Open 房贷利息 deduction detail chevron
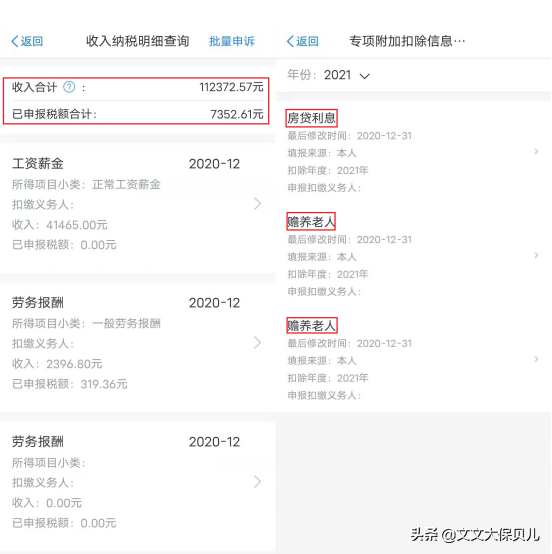The height and width of the screenshot is (554, 552). point(536,152)
